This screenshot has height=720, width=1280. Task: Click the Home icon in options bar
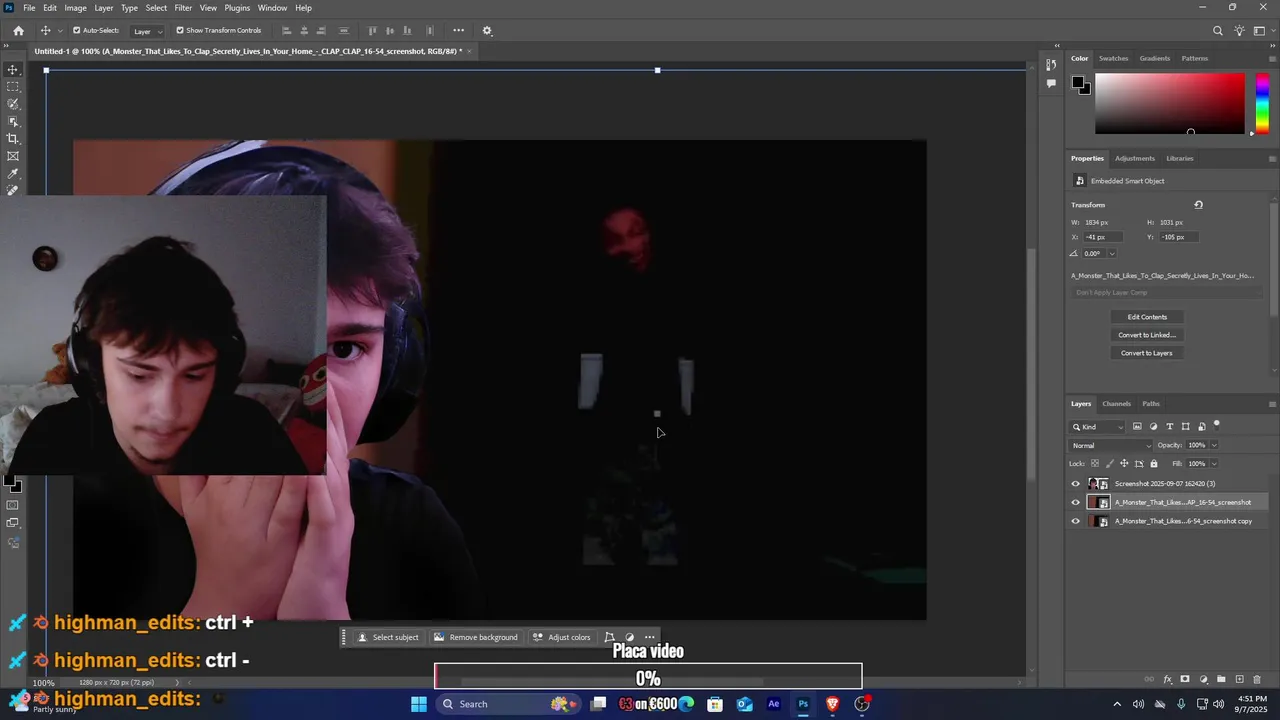pyautogui.click(x=18, y=31)
